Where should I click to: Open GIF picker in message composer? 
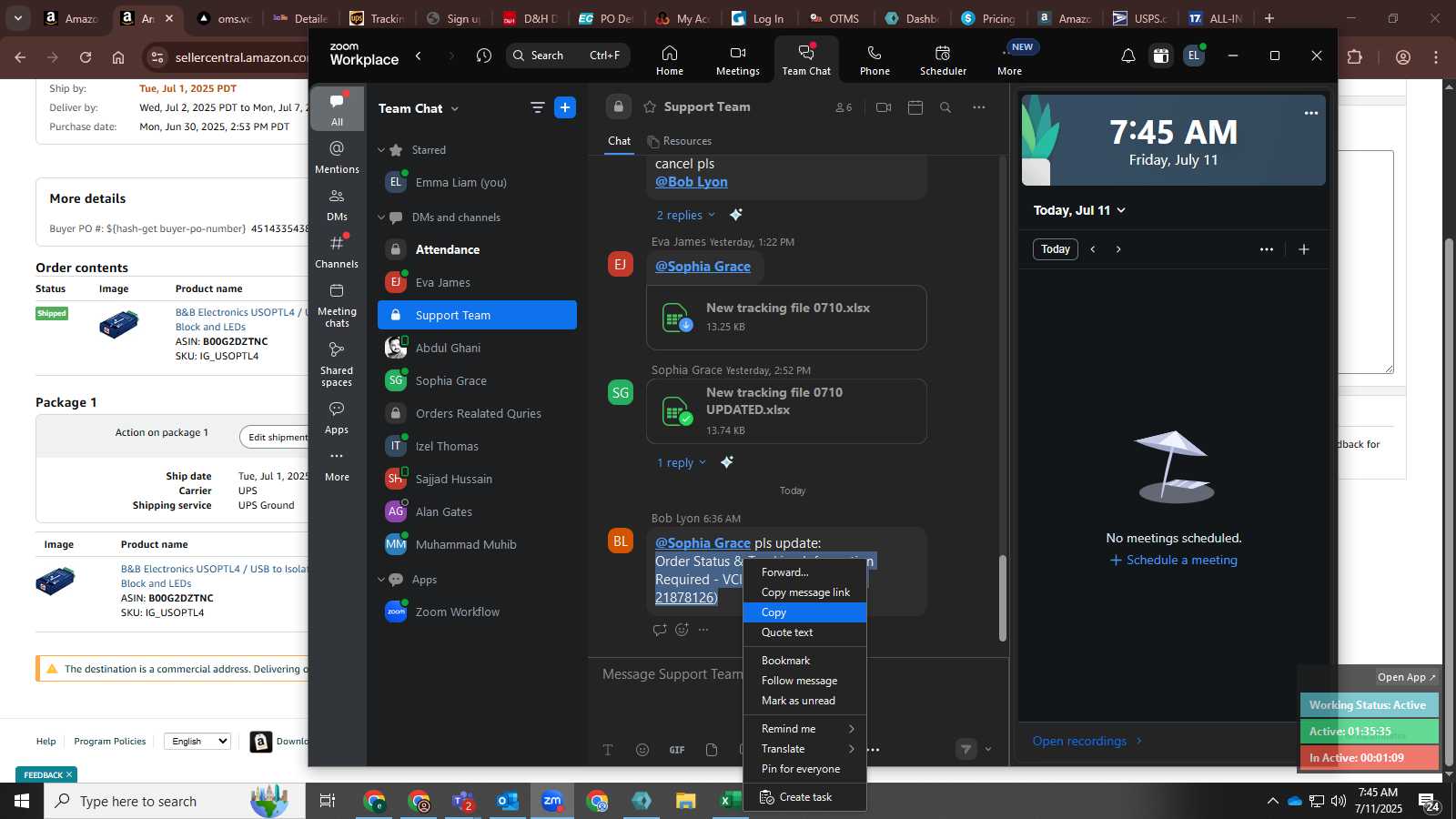point(677,750)
